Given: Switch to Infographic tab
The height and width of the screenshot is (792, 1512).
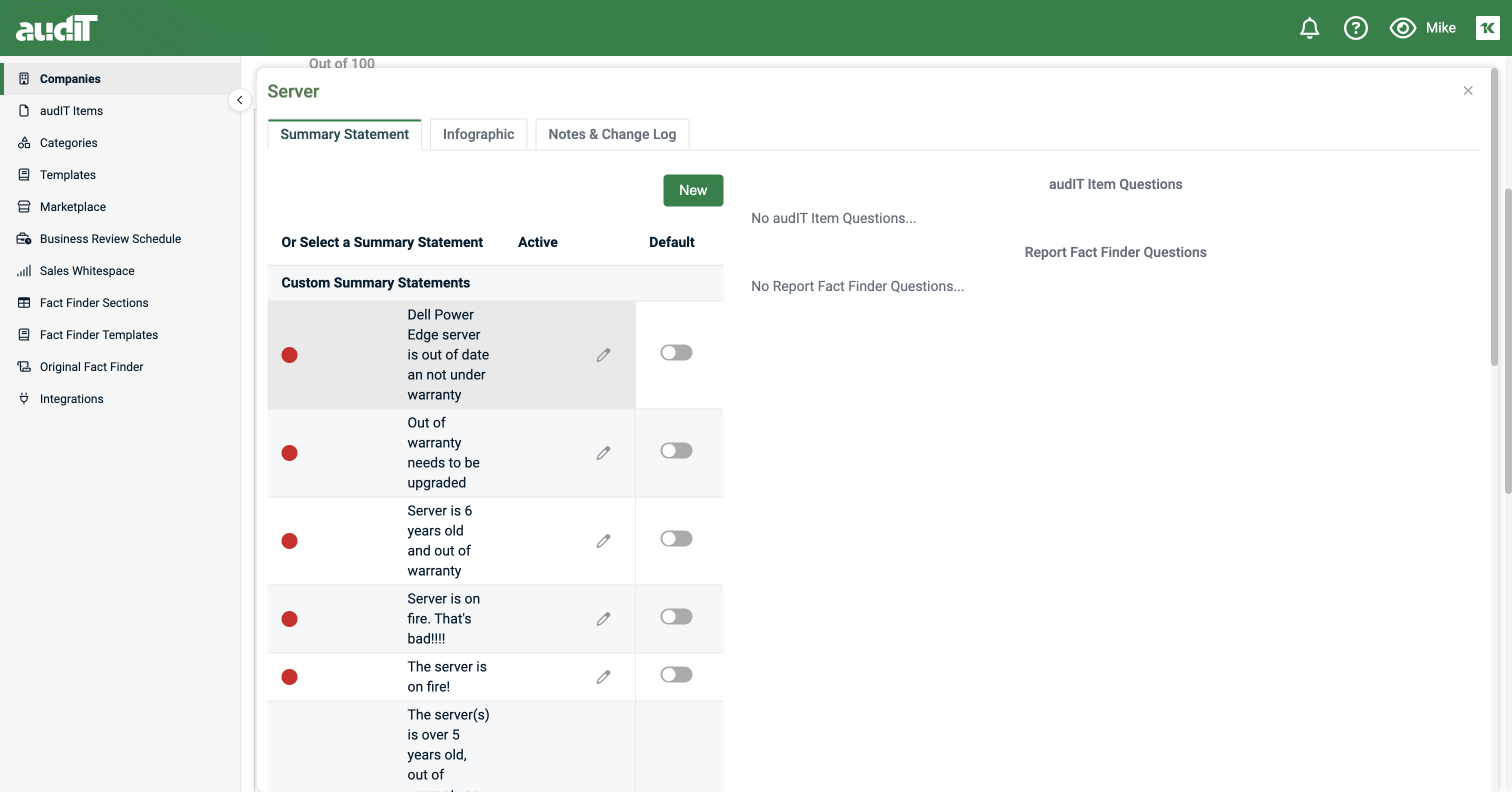Looking at the screenshot, I should (x=478, y=134).
